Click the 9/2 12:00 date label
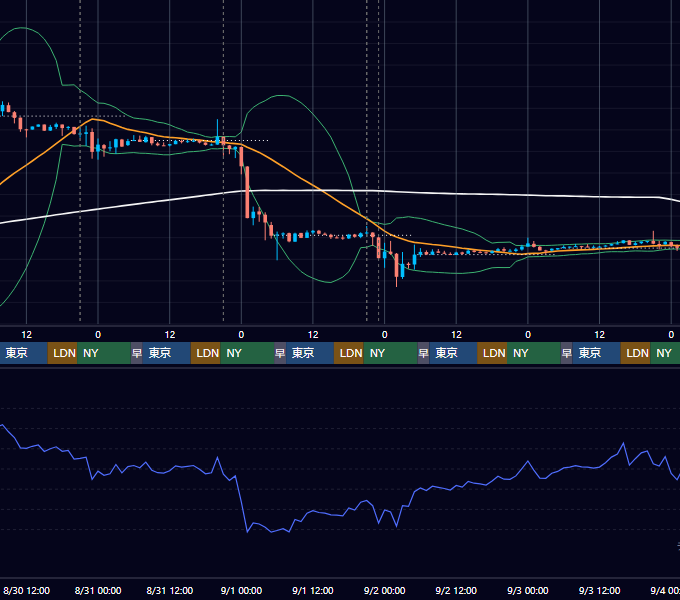 (x=456, y=590)
